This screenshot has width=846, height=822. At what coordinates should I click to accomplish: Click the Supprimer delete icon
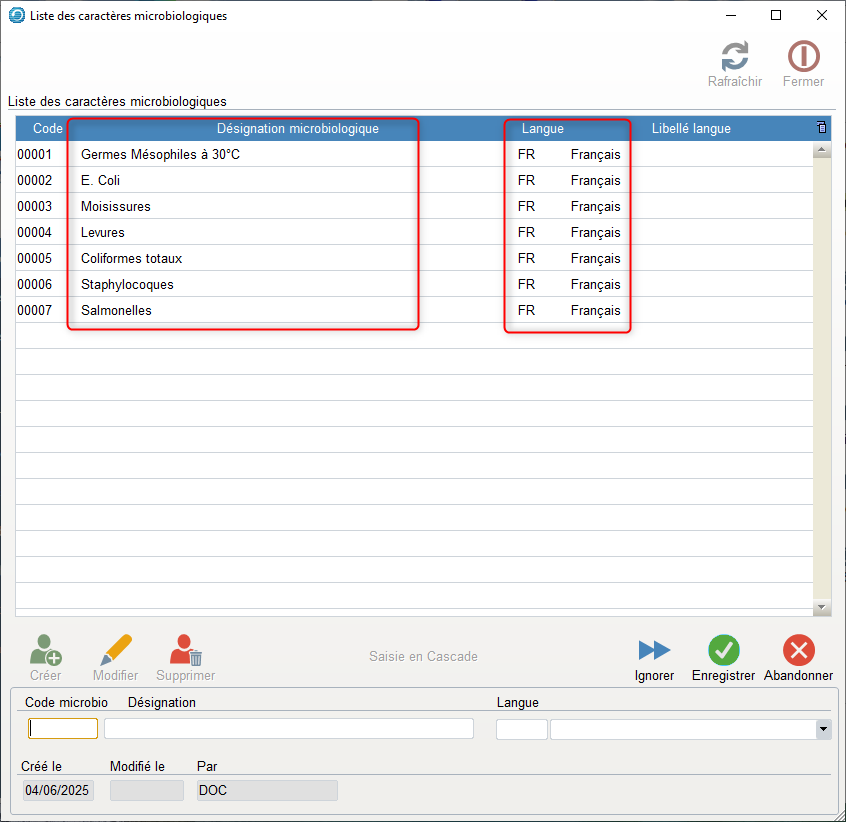185,651
